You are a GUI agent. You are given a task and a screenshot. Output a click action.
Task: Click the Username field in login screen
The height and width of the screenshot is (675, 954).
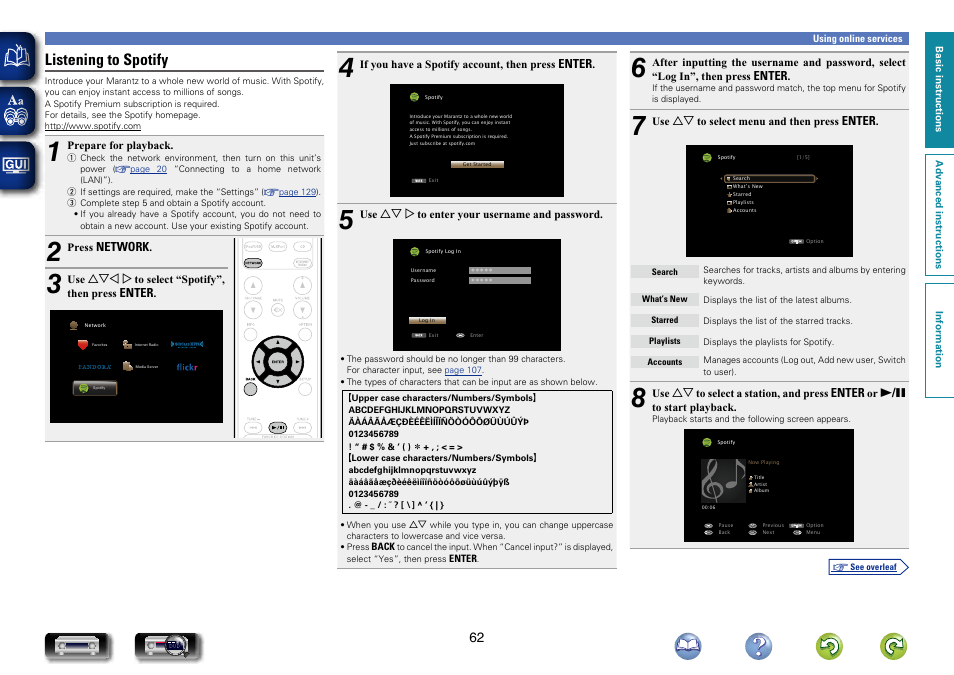point(500,270)
